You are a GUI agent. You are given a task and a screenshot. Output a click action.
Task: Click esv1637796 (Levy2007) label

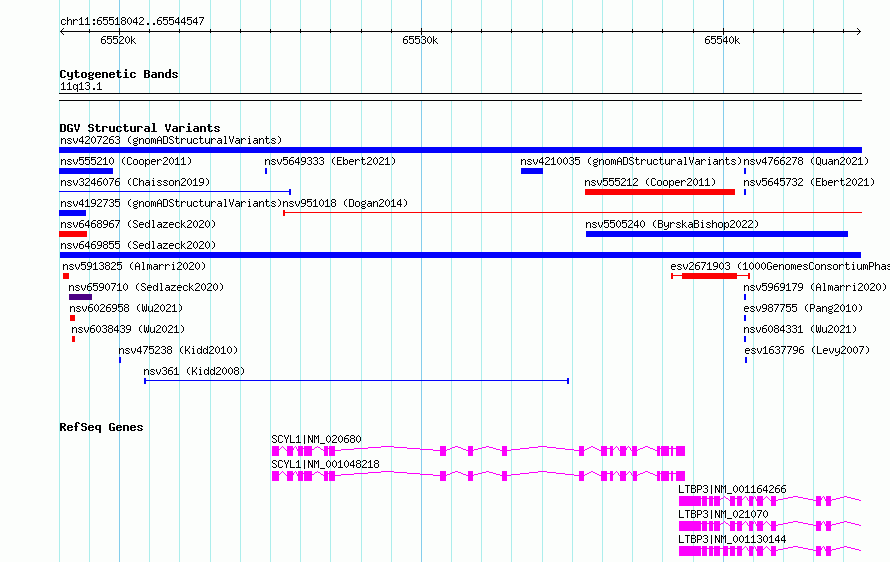(807, 350)
